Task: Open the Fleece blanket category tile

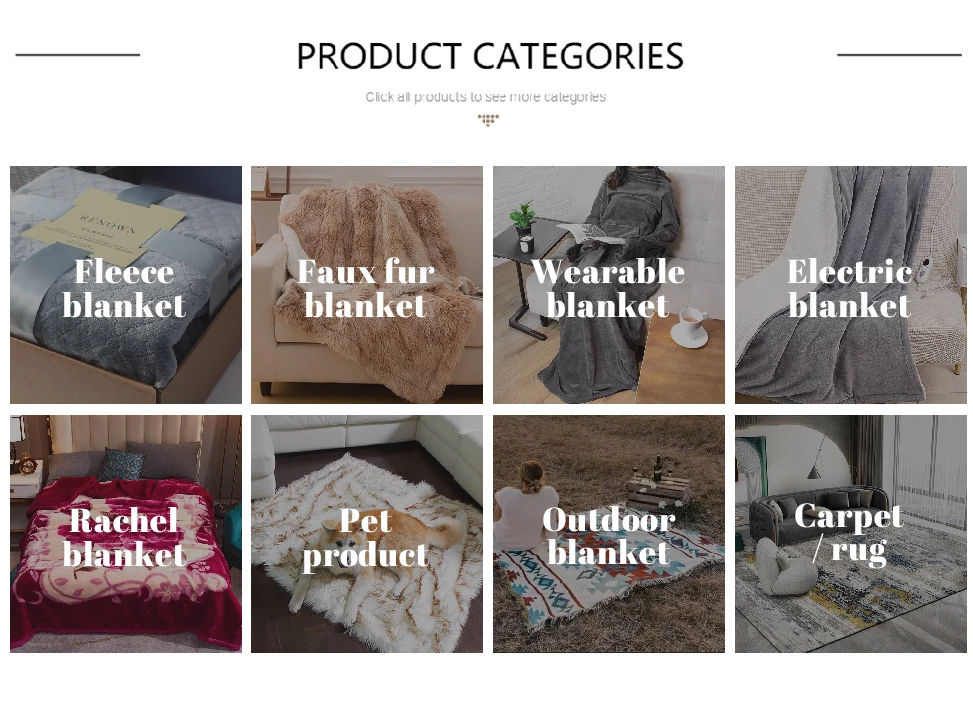Action: click(126, 285)
